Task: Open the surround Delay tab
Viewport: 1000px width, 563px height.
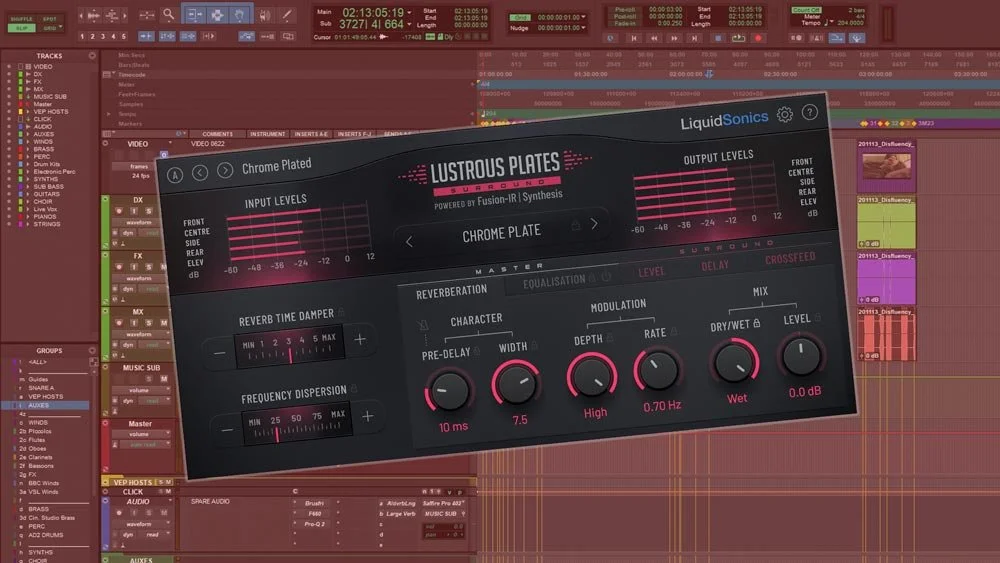Action: click(x=714, y=265)
